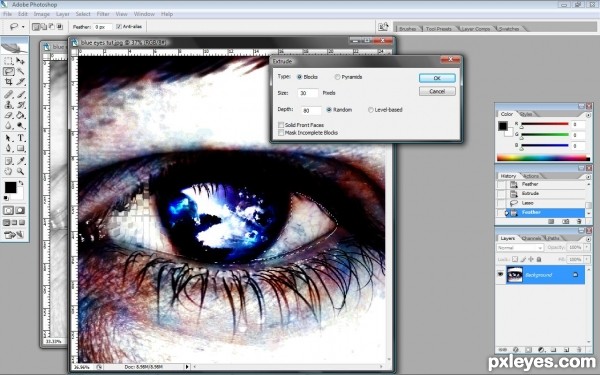Enable Mask Incomplete Blocks checkbox
The image size is (600, 375).
coord(281,132)
